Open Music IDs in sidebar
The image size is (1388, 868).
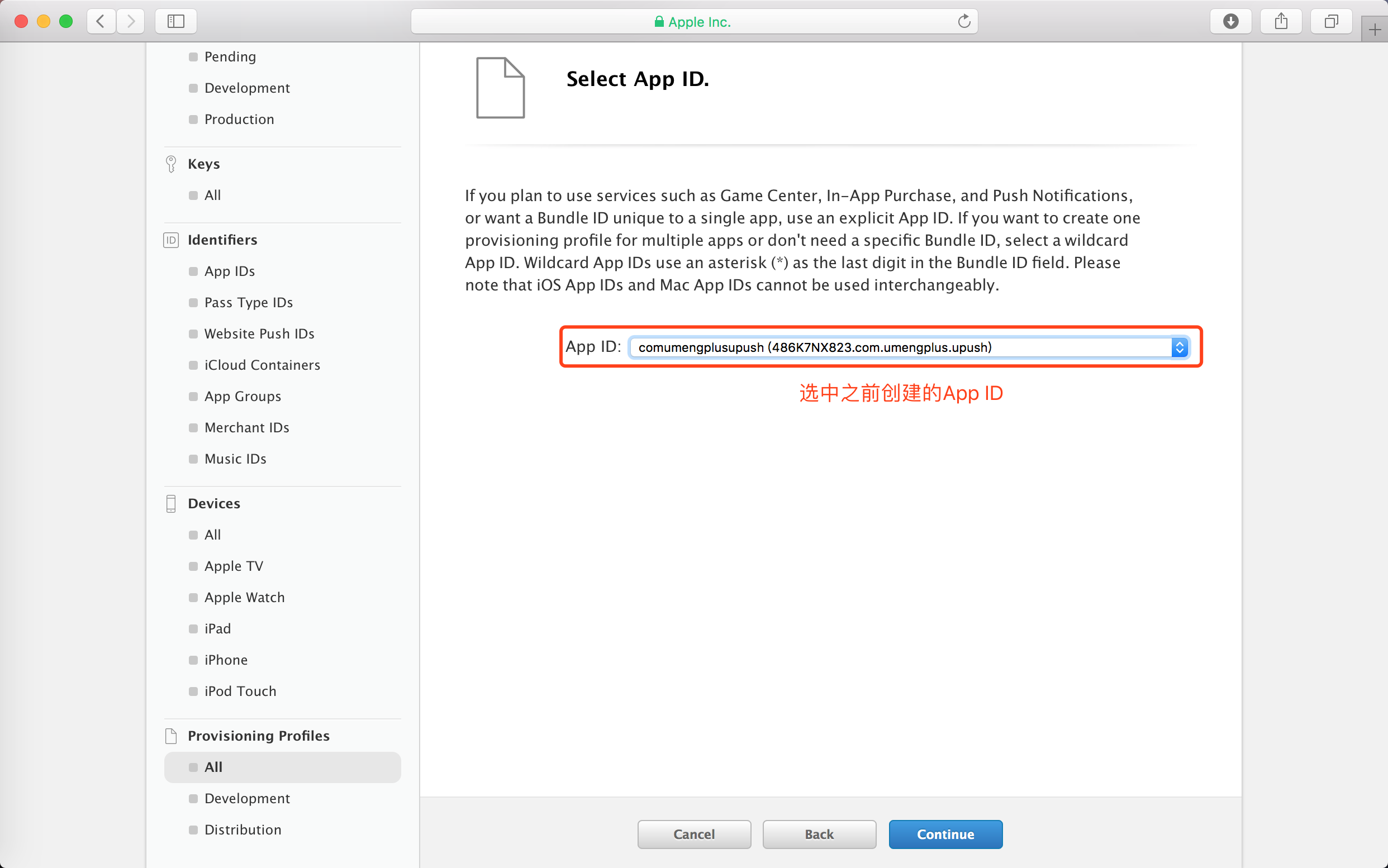235,459
